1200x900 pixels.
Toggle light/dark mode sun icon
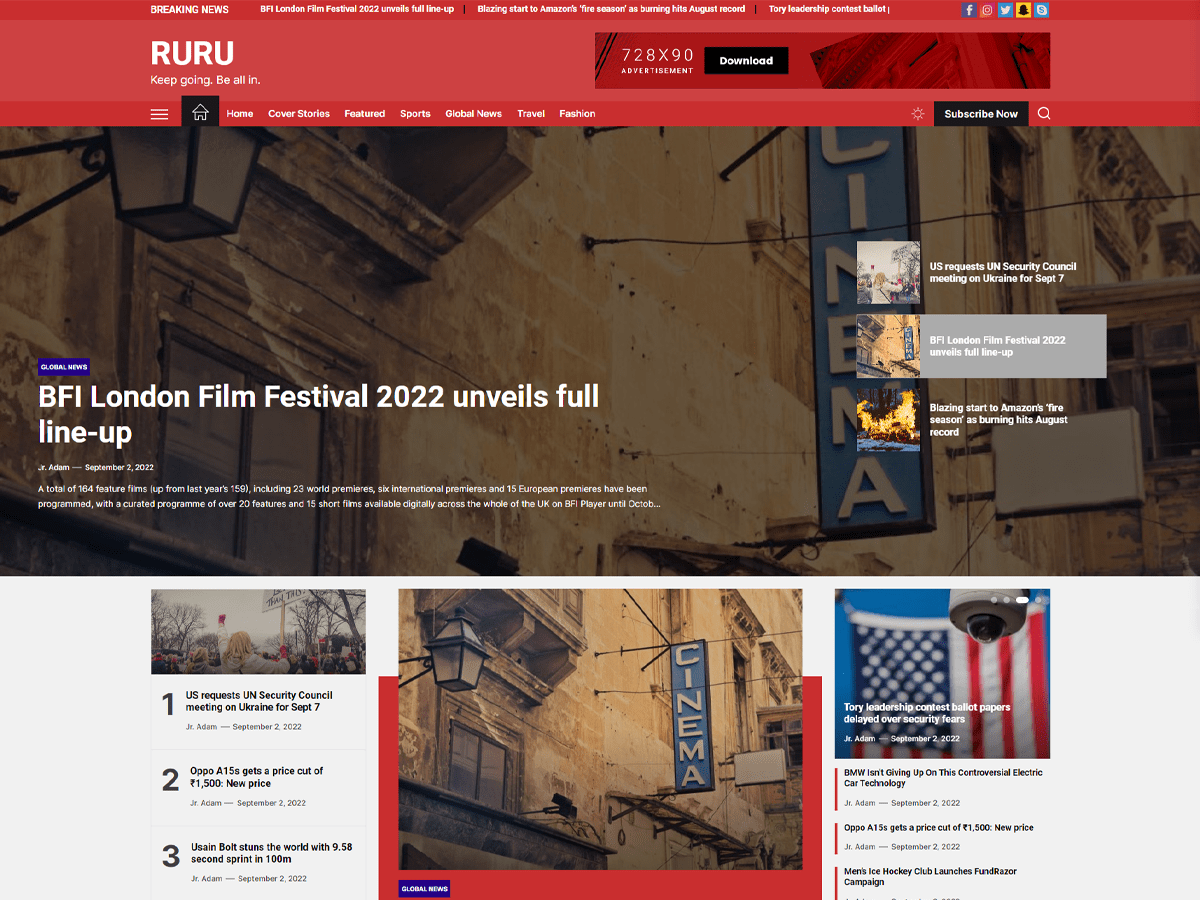point(918,114)
